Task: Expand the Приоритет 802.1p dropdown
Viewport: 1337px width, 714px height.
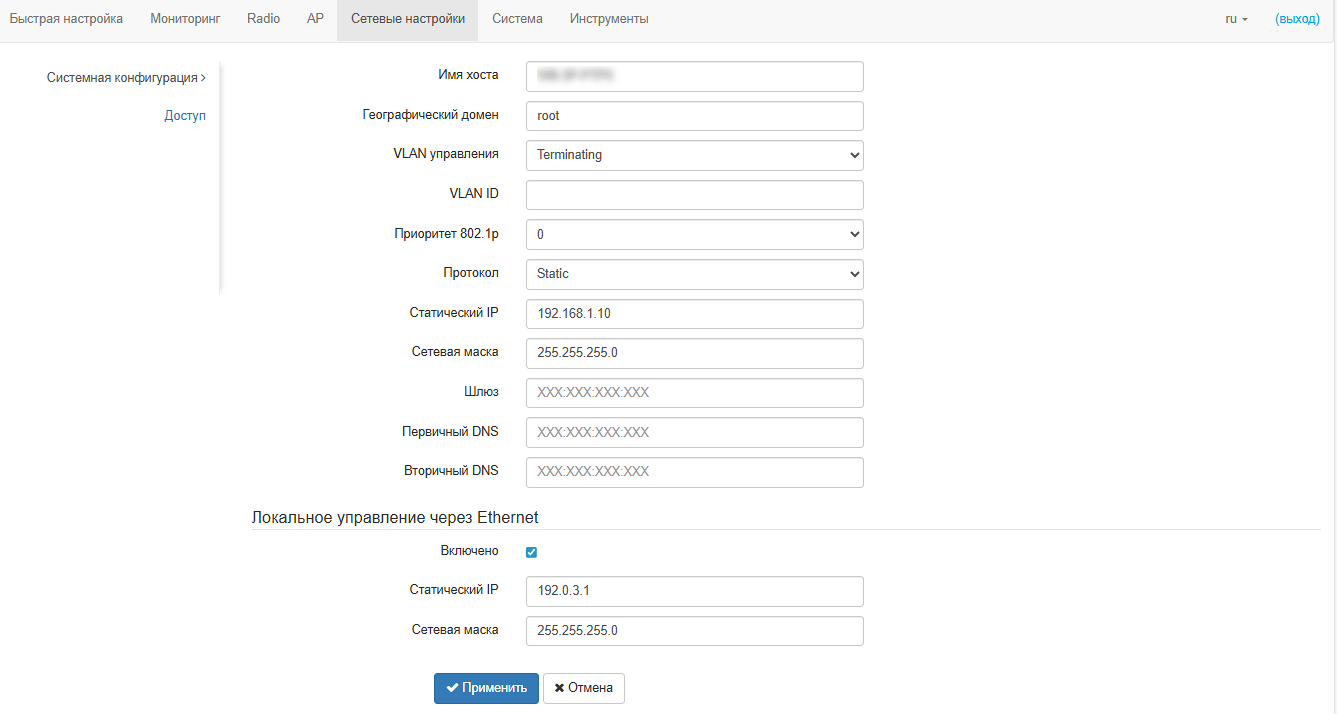Action: 694,234
